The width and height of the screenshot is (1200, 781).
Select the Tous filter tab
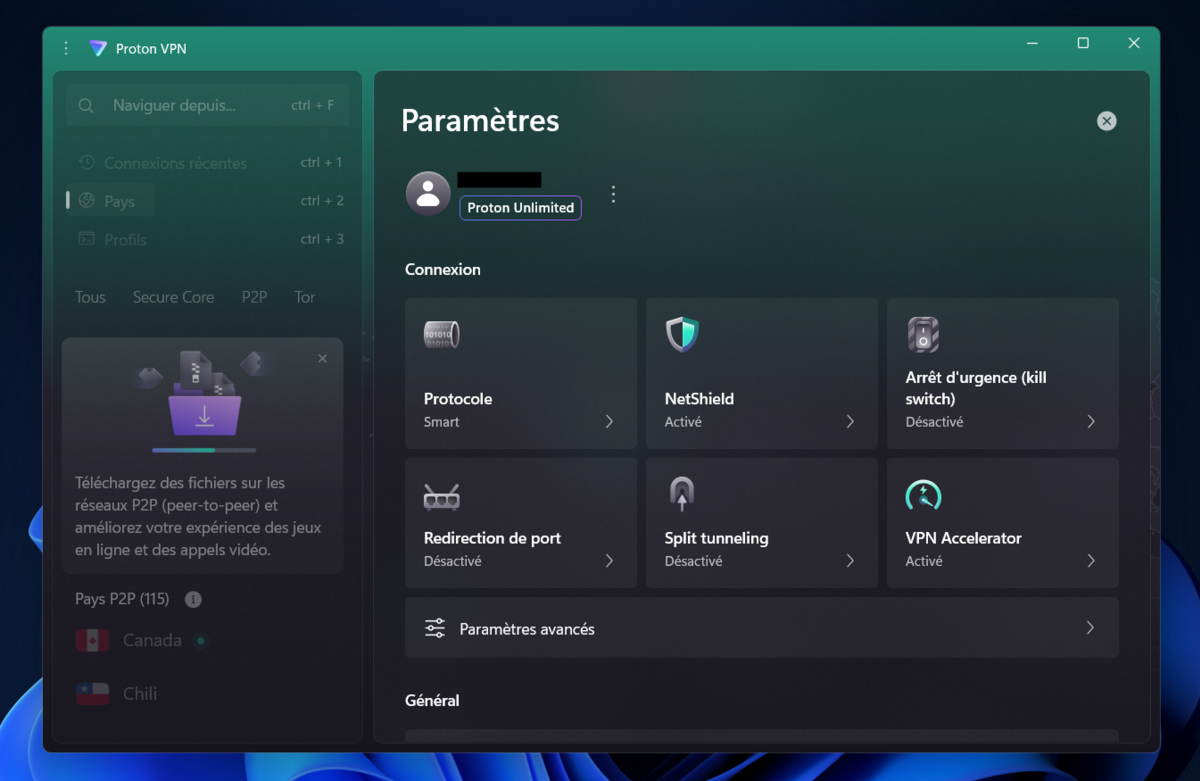pyautogui.click(x=90, y=297)
